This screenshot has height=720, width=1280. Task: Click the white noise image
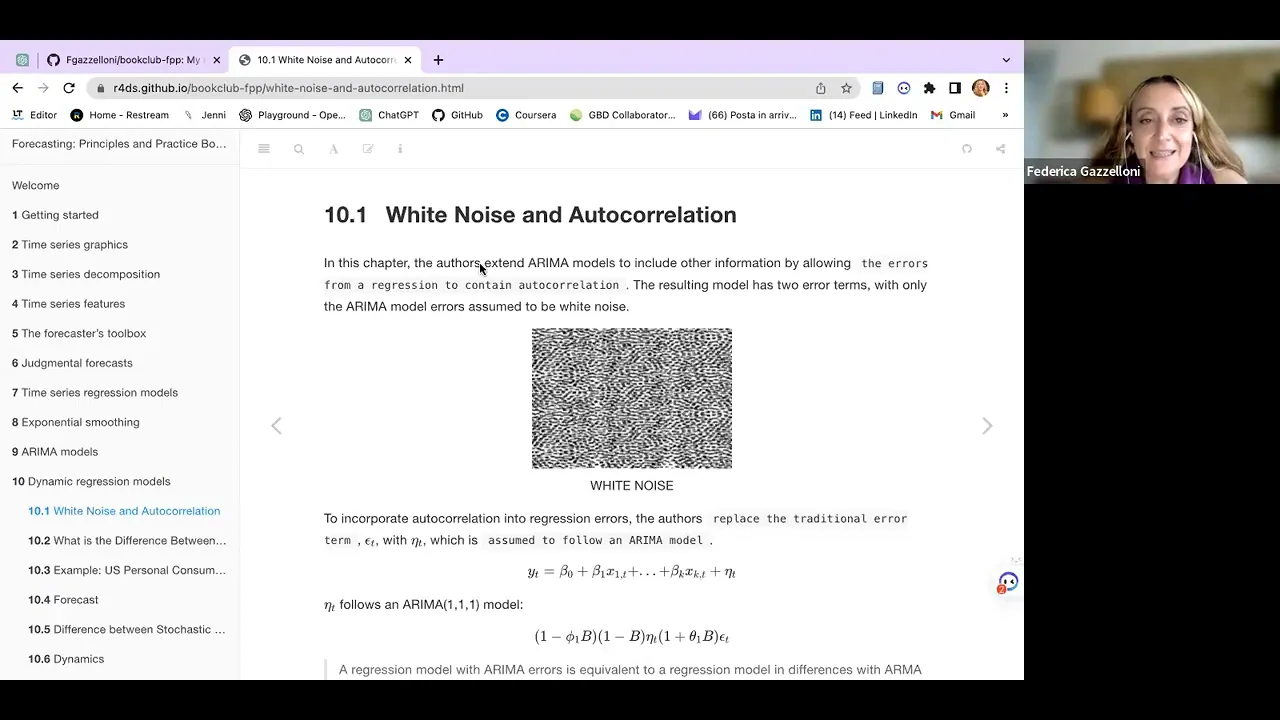632,398
